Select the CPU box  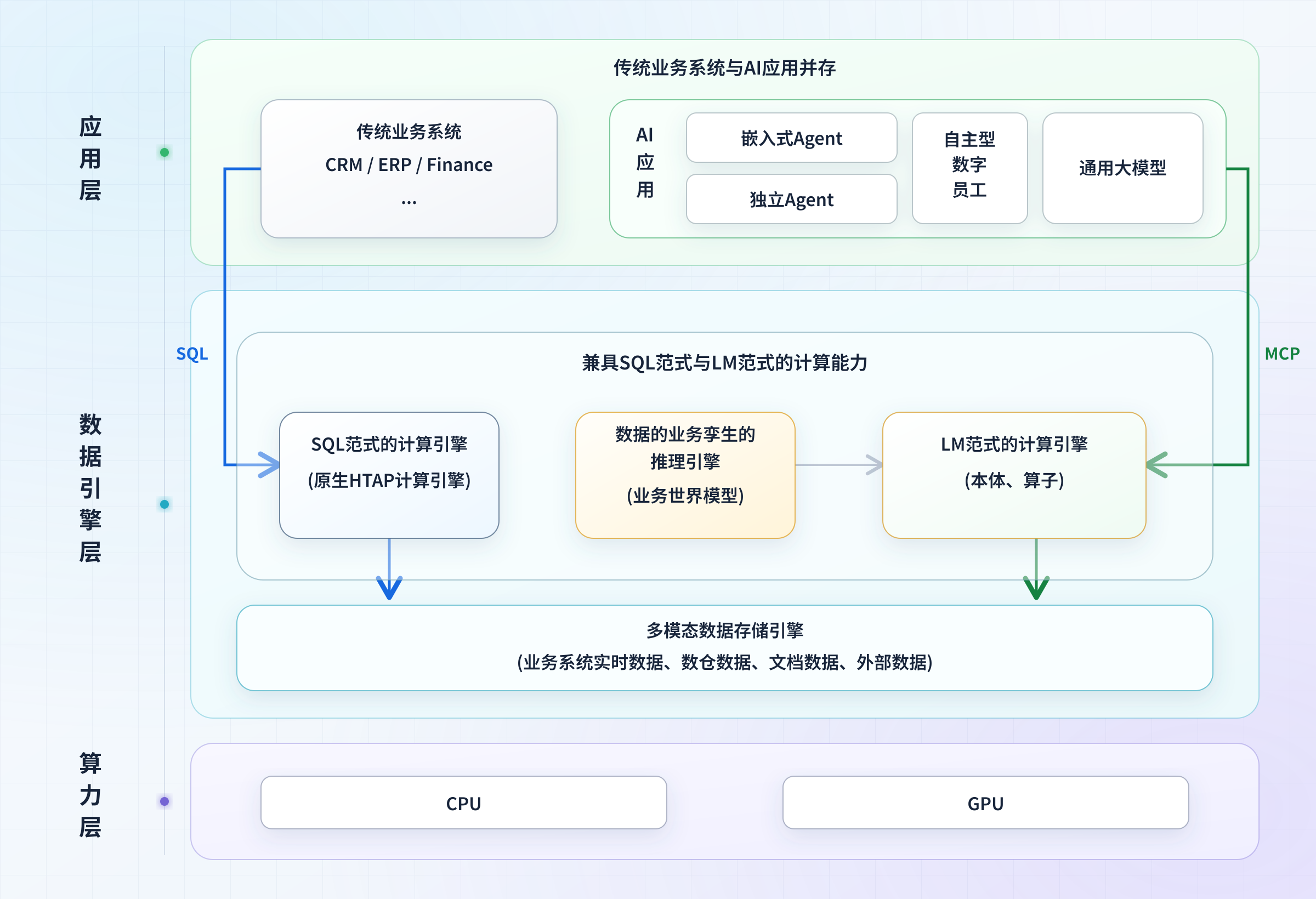pyautogui.click(x=464, y=803)
